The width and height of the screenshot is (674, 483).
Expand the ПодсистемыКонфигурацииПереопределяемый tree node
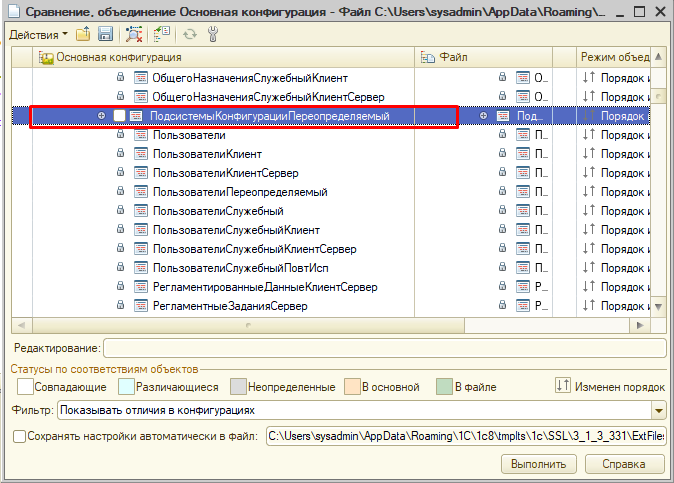pos(101,116)
